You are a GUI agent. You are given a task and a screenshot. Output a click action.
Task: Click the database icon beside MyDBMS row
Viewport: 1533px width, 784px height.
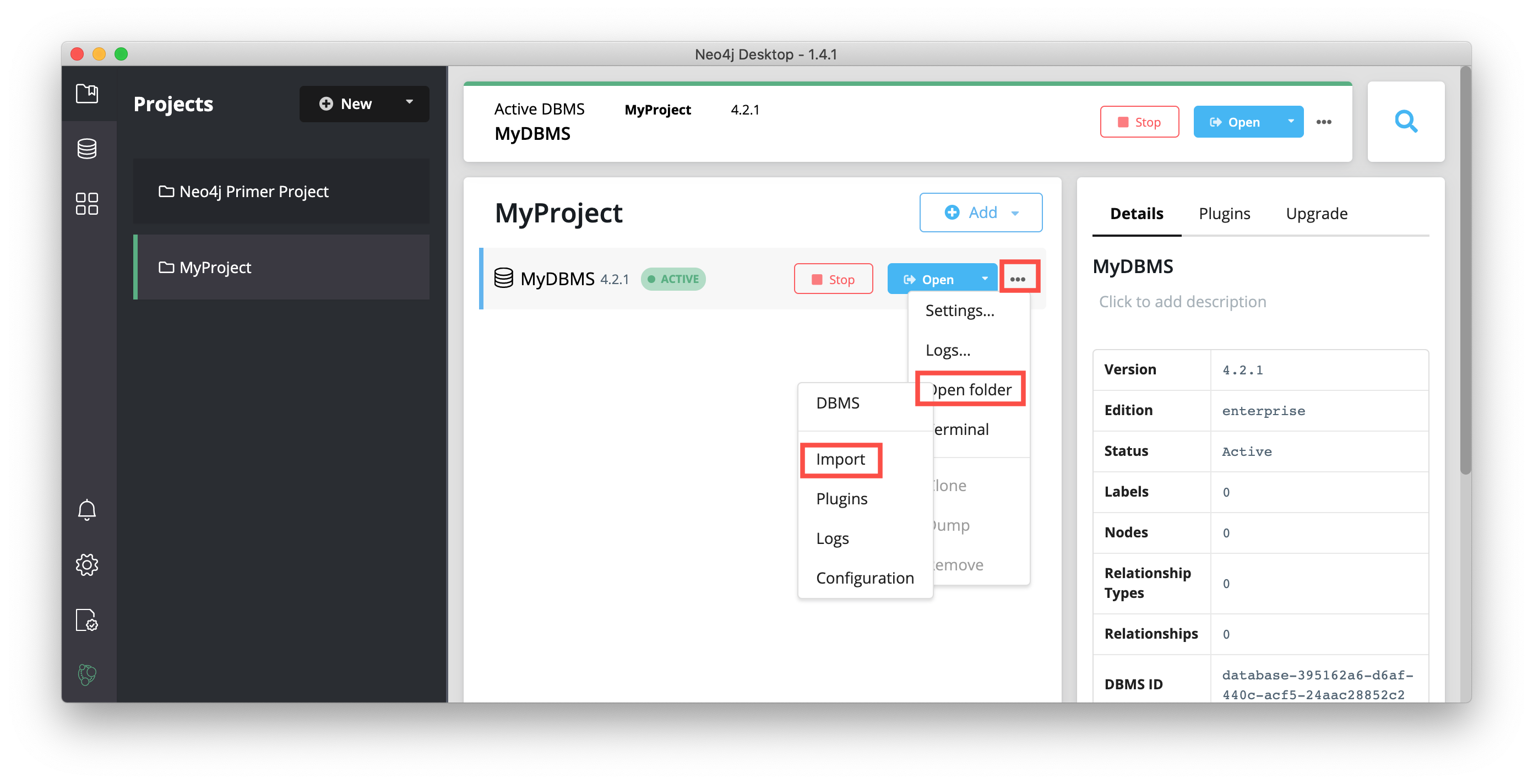click(x=503, y=279)
